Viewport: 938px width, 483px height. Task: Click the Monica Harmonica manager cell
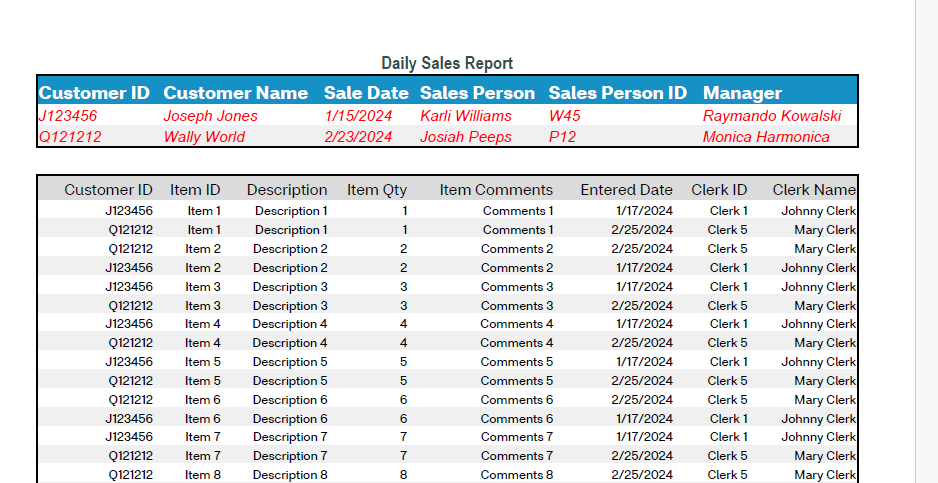[766, 137]
